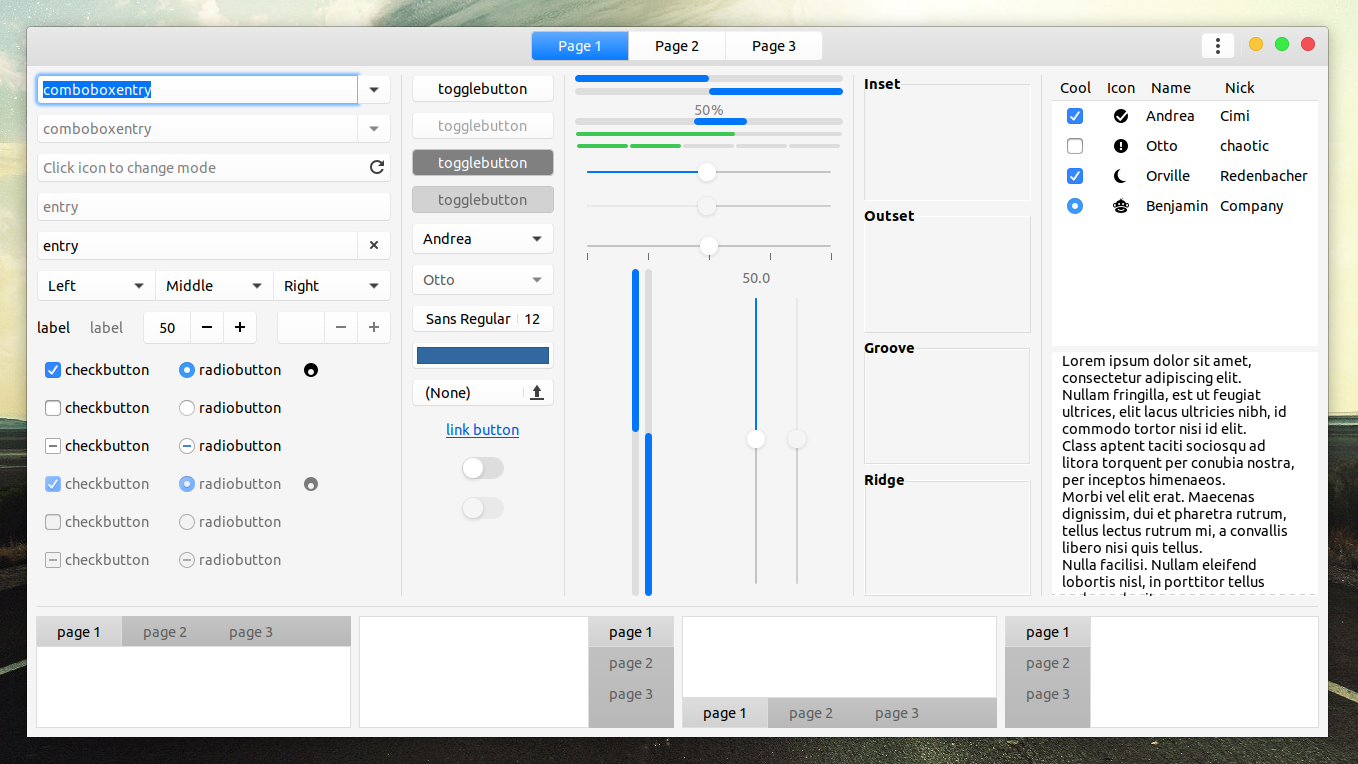This screenshot has width=1358, height=764.
Task: Click the upload icon beside (None) file chooser
Action: [x=537, y=391]
